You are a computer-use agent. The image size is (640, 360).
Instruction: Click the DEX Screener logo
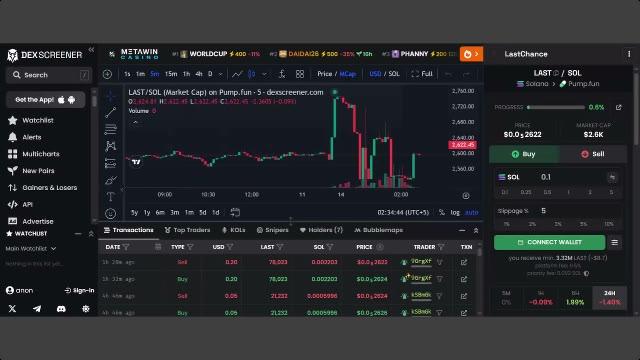(x=44, y=55)
